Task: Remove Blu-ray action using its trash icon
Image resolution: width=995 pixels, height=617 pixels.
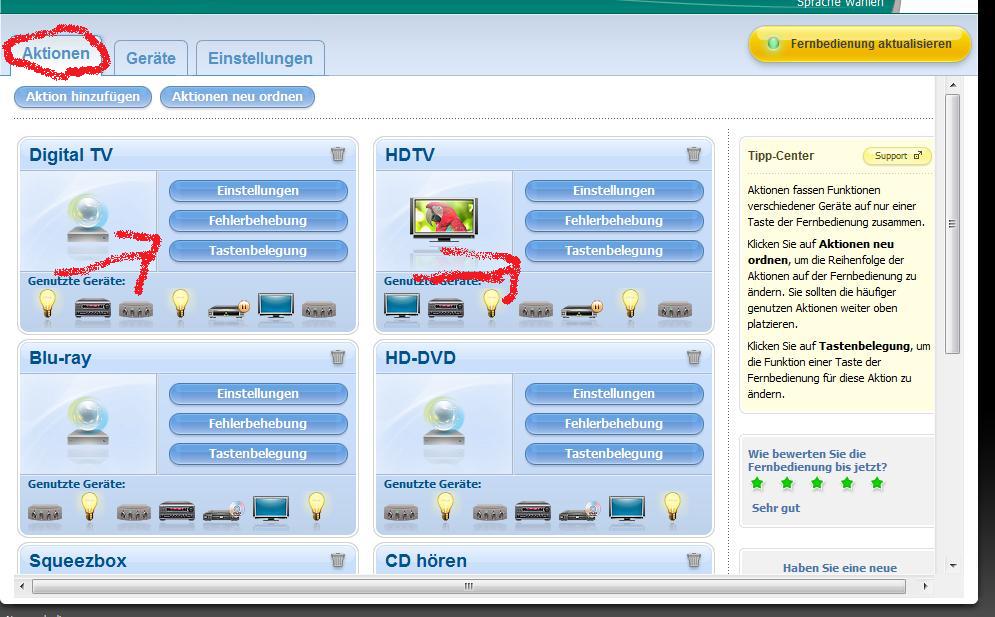Action: click(x=338, y=357)
